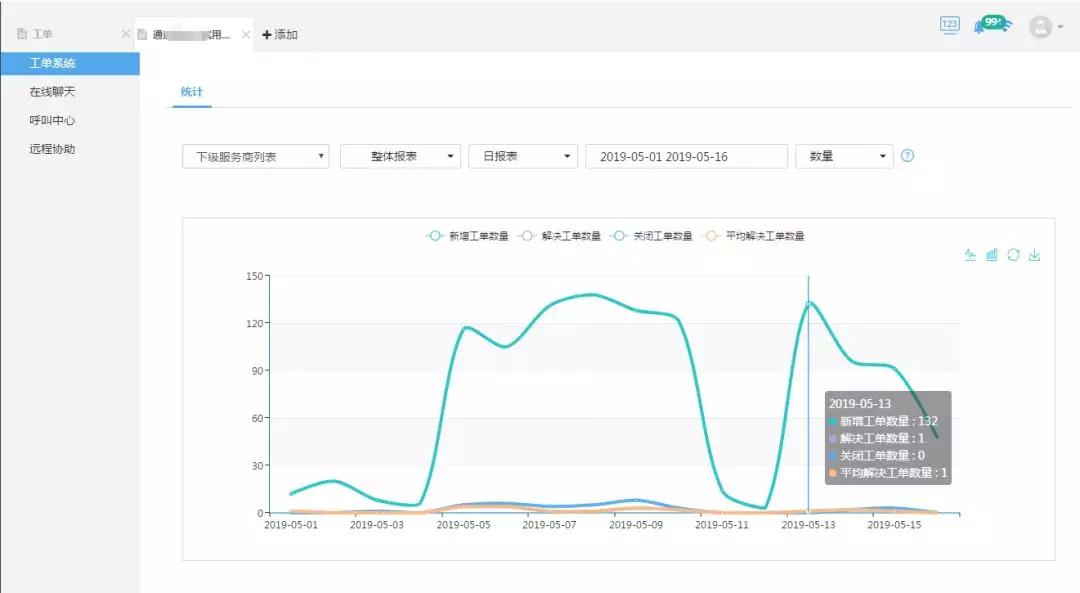The image size is (1080, 593).
Task: Open the 日报表 dropdown
Action: click(x=523, y=156)
